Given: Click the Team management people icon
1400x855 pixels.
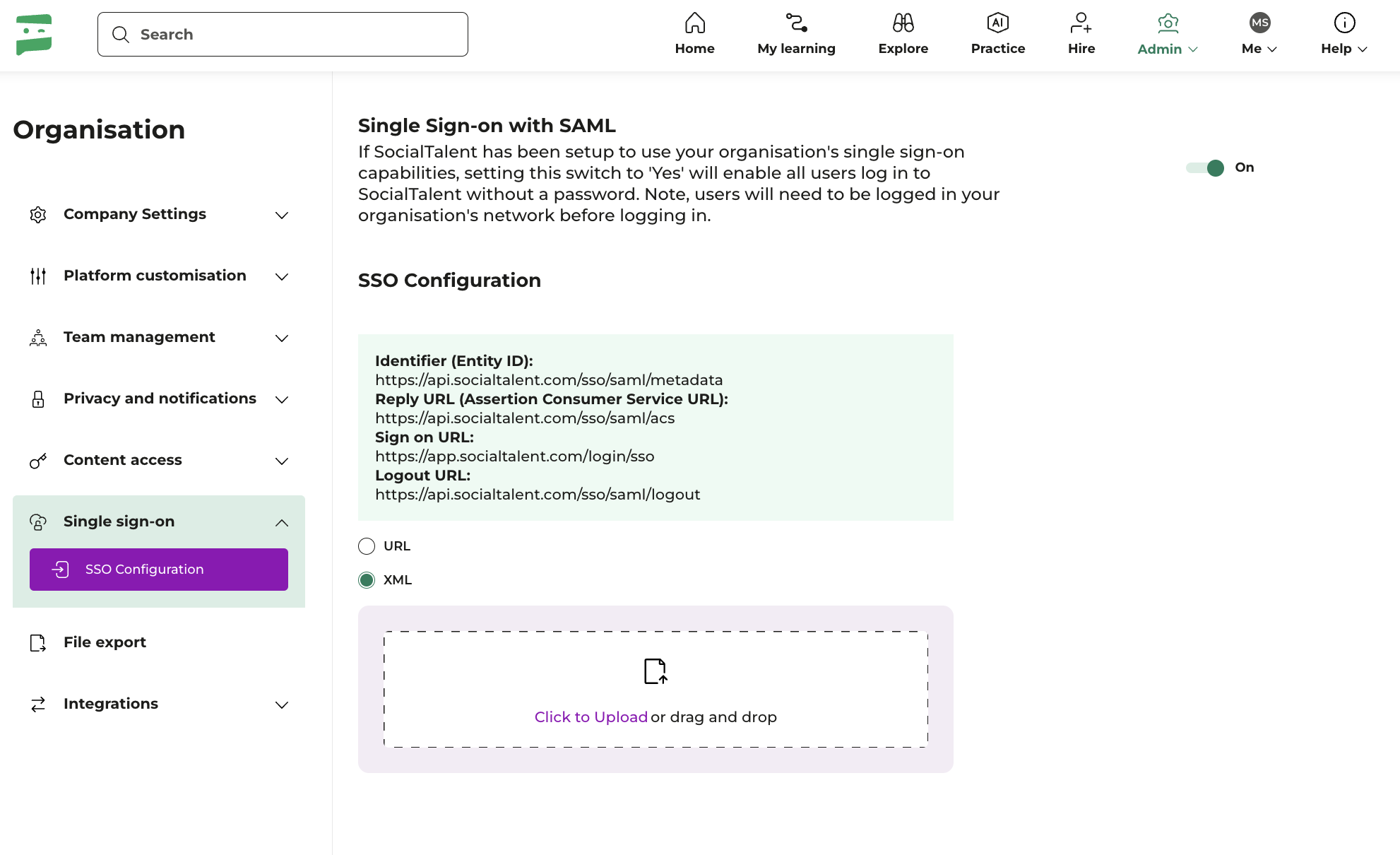Looking at the screenshot, I should 38,338.
